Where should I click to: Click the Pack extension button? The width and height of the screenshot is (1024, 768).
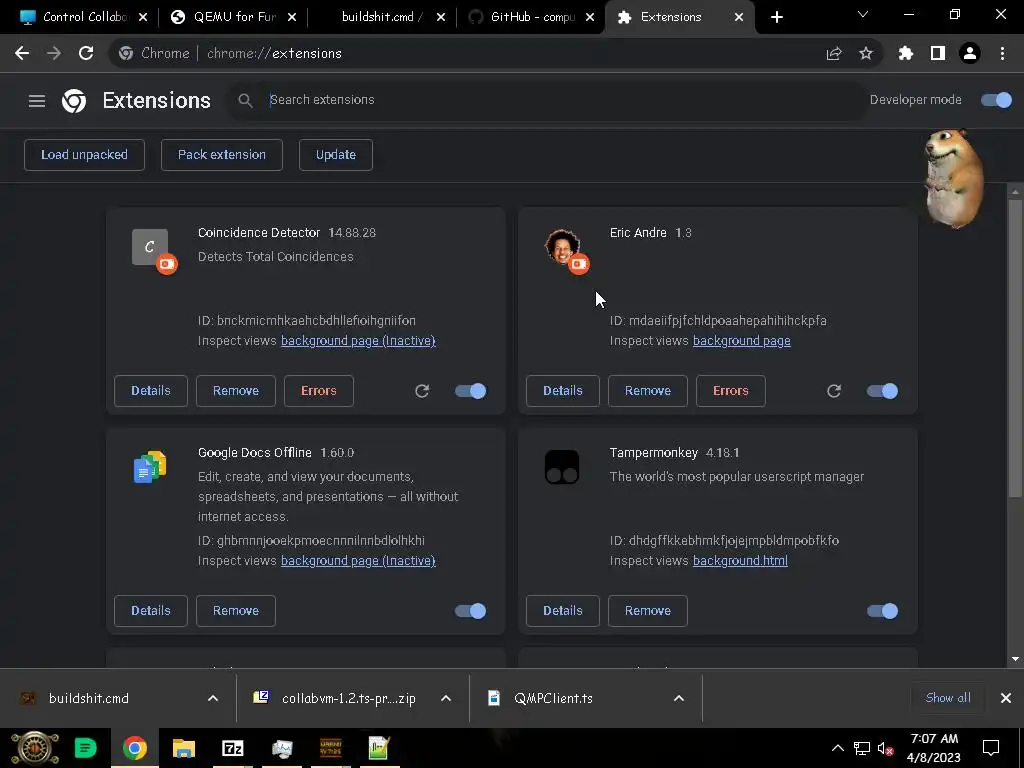(222, 155)
